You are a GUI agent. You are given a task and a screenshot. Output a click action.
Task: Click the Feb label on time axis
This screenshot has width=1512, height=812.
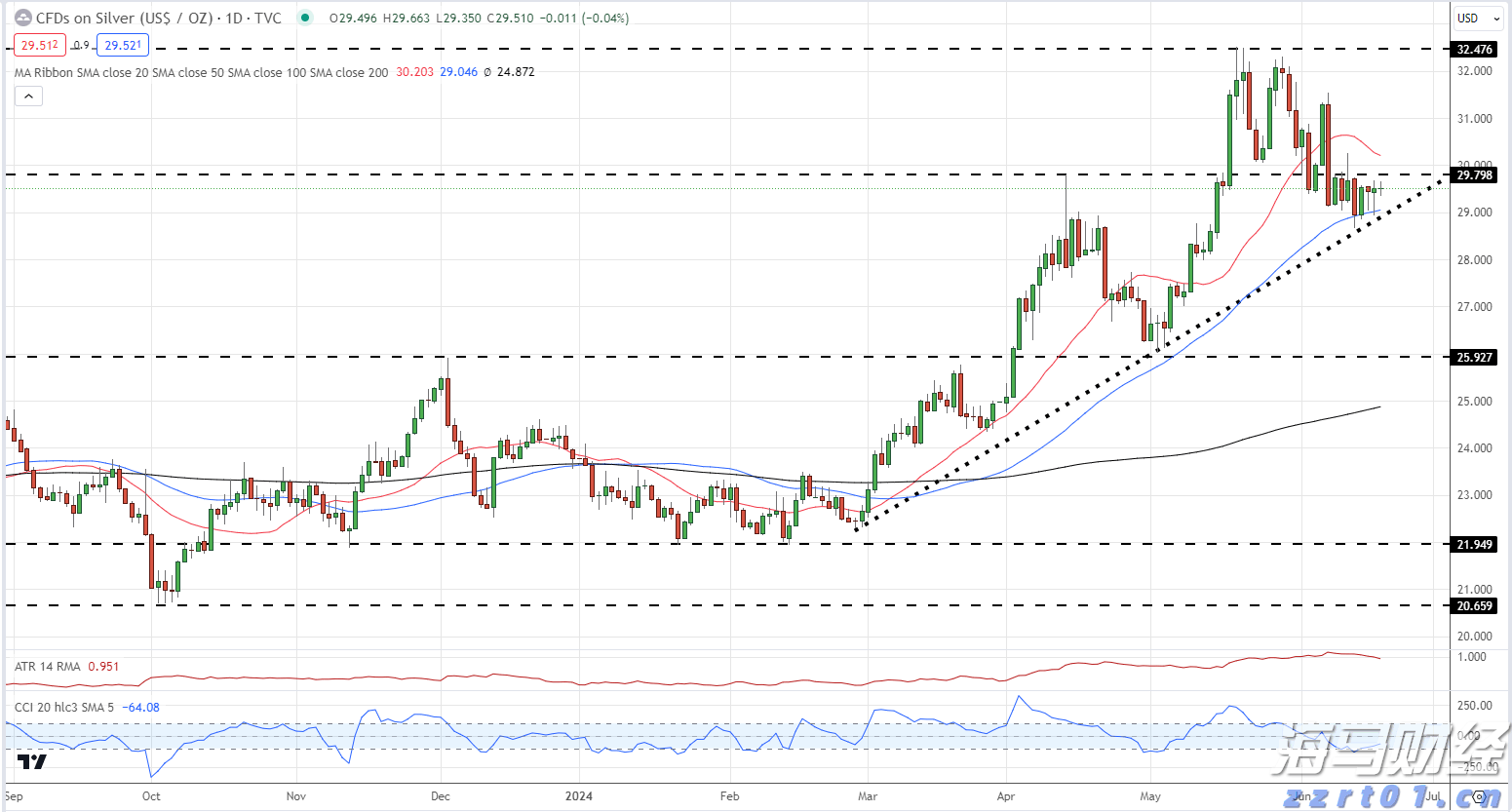click(729, 795)
